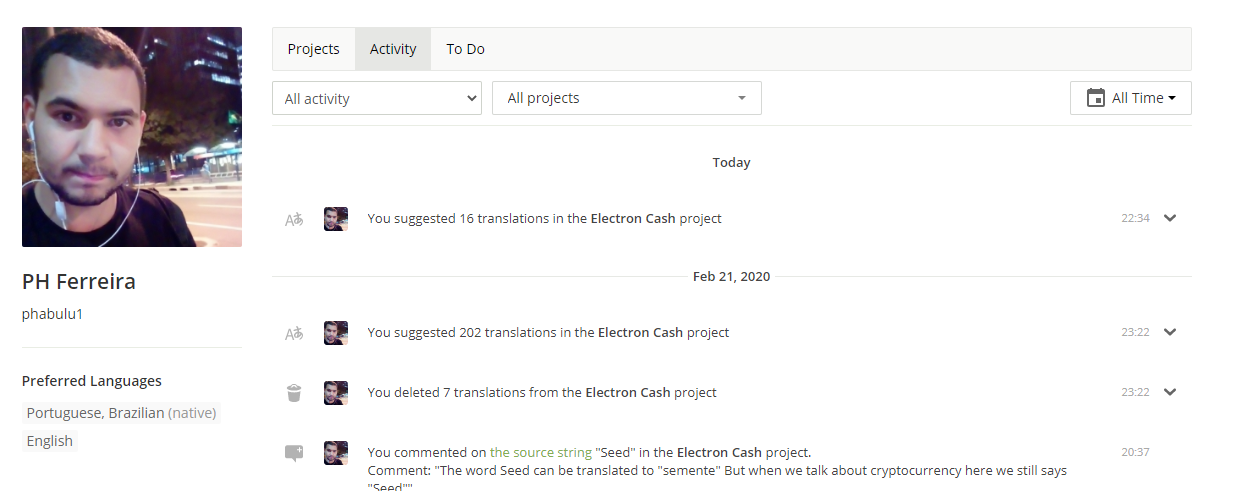
Task: Click user avatar beside the Seed comment entry
Action: [x=336, y=453]
